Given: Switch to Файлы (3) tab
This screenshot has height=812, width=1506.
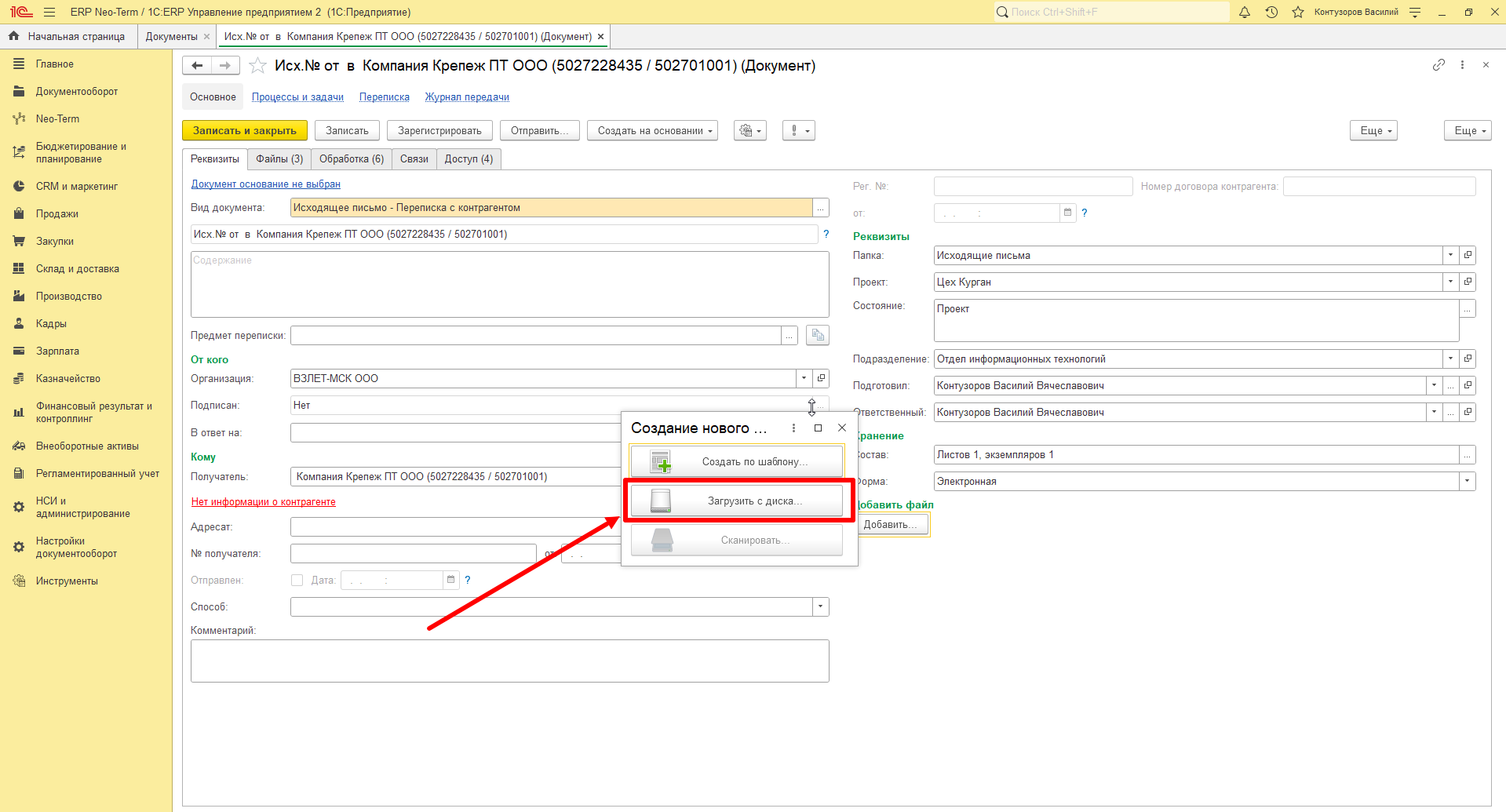Looking at the screenshot, I should click(279, 159).
